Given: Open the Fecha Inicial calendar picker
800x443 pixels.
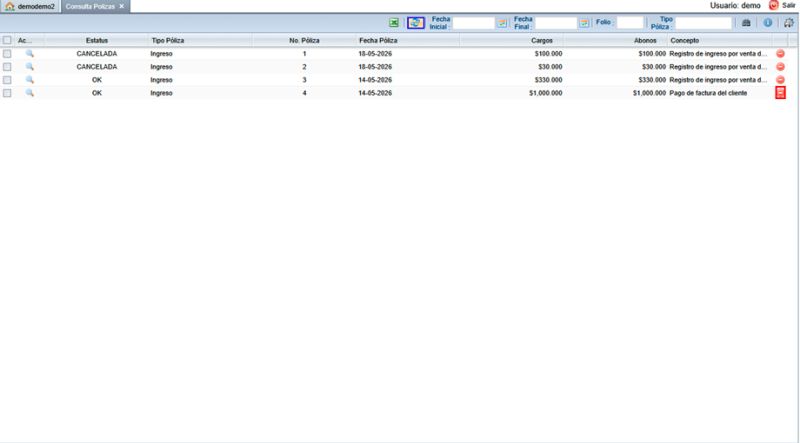Looking at the screenshot, I should (x=502, y=23).
